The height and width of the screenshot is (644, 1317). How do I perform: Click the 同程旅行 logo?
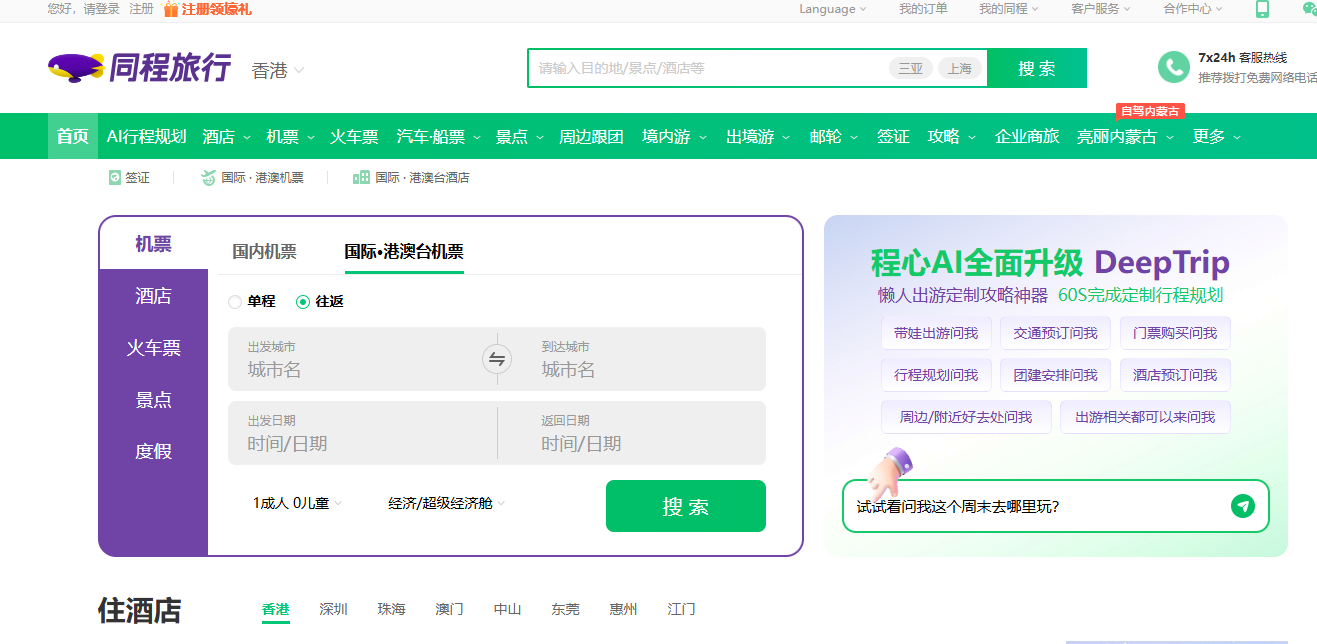point(139,68)
